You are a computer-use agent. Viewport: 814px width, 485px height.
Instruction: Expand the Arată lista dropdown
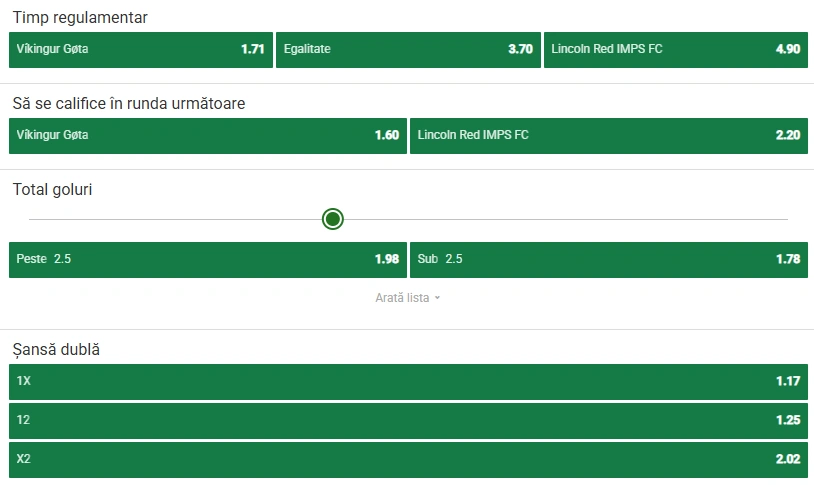pos(408,298)
